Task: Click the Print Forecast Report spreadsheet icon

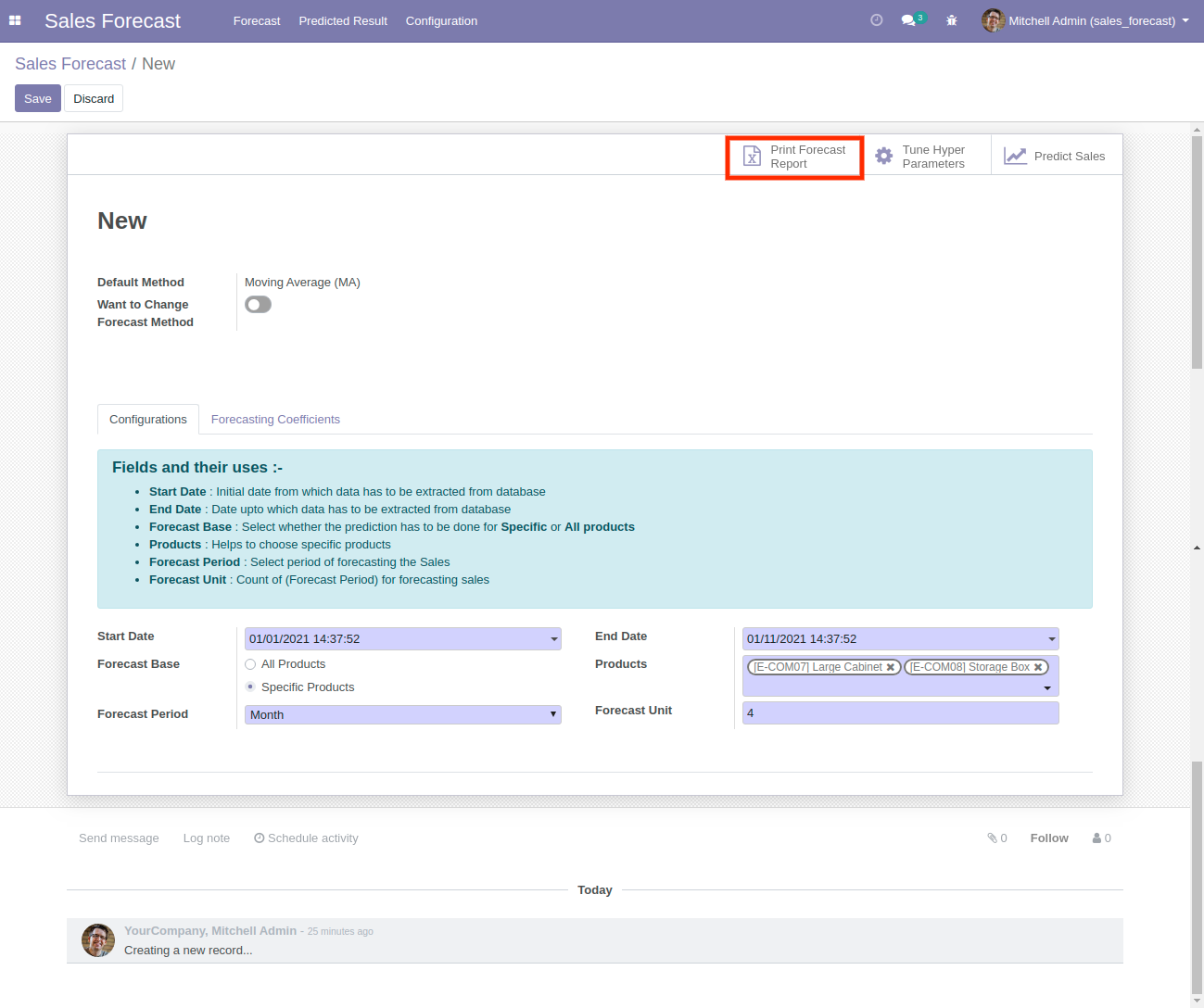Action: pyautogui.click(x=752, y=157)
